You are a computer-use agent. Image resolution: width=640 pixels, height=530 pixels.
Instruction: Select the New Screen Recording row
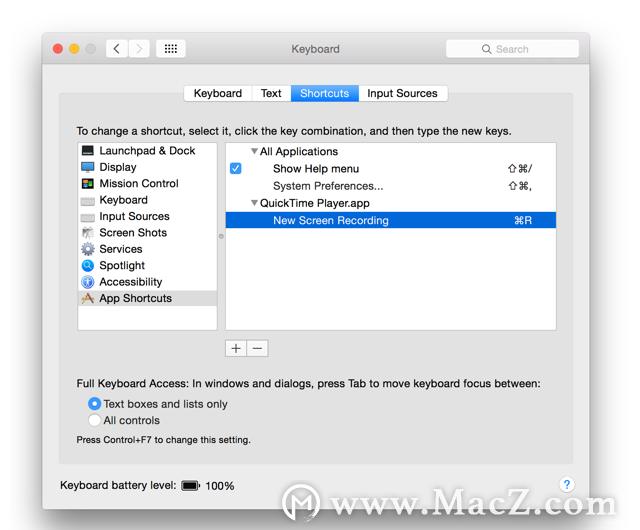[391, 220]
